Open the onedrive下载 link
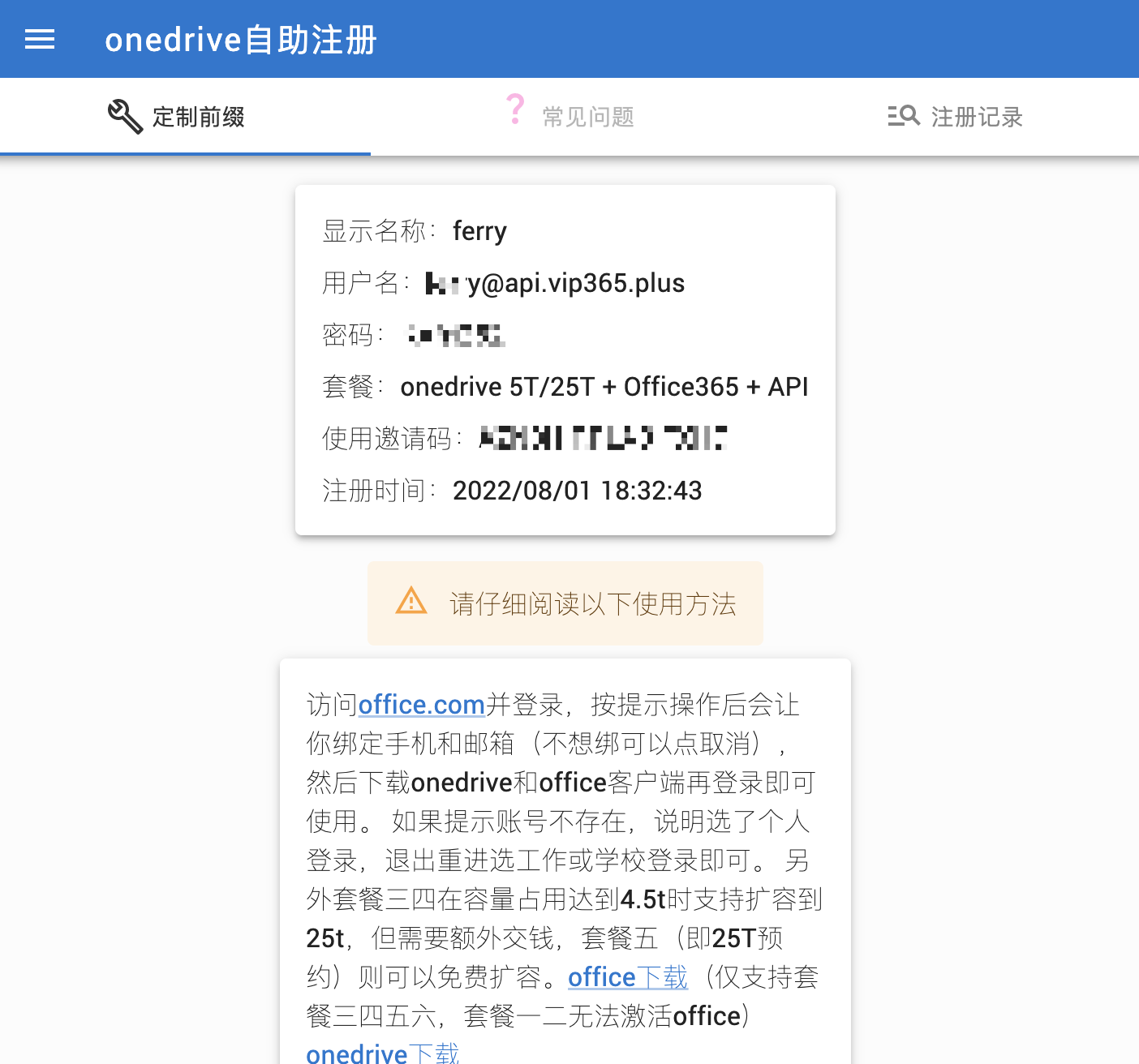This screenshot has height=1064, width=1139. click(x=382, y=1053)
